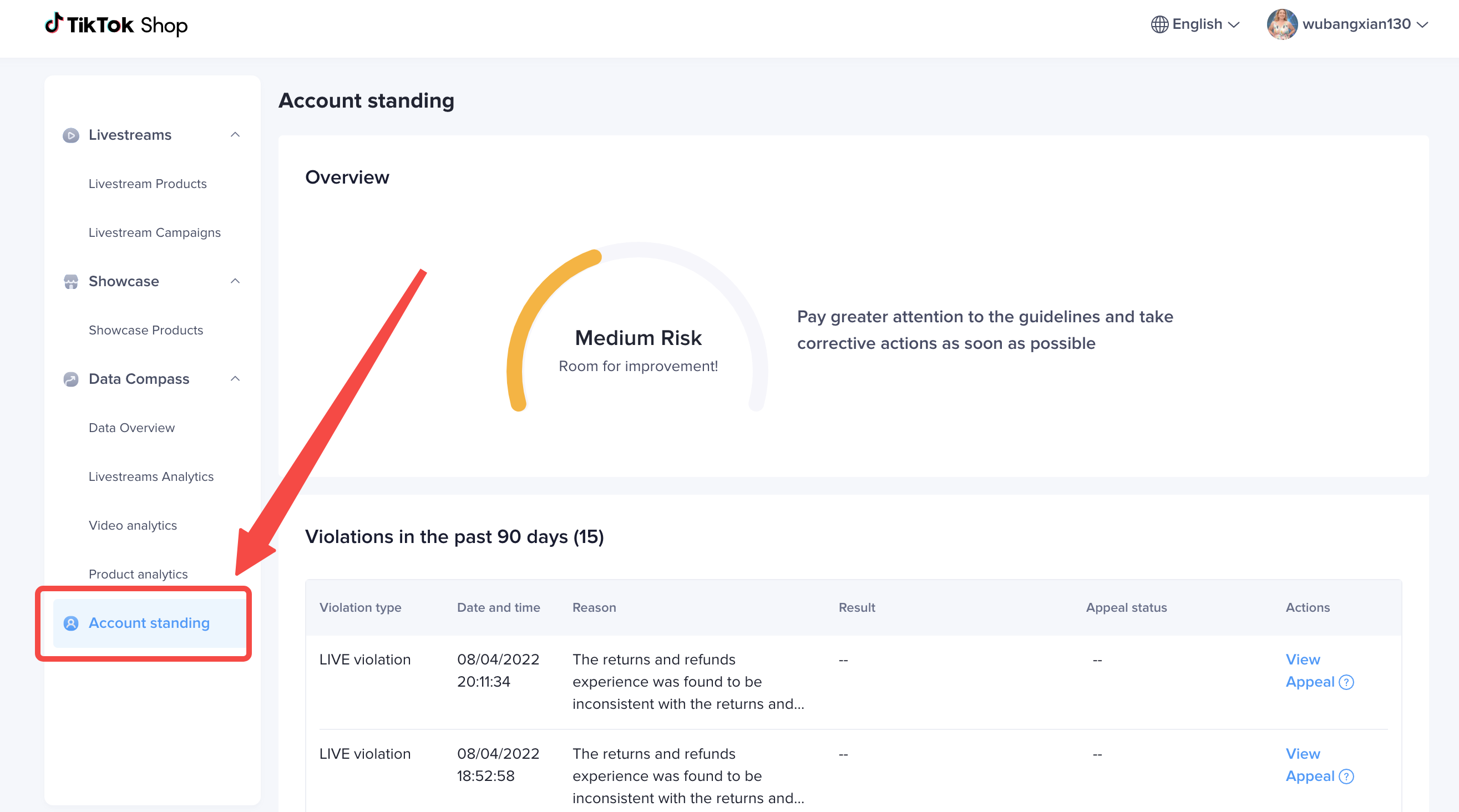Click the Livestreams play icon
1459x812 pixels.
tap(71, 135)
